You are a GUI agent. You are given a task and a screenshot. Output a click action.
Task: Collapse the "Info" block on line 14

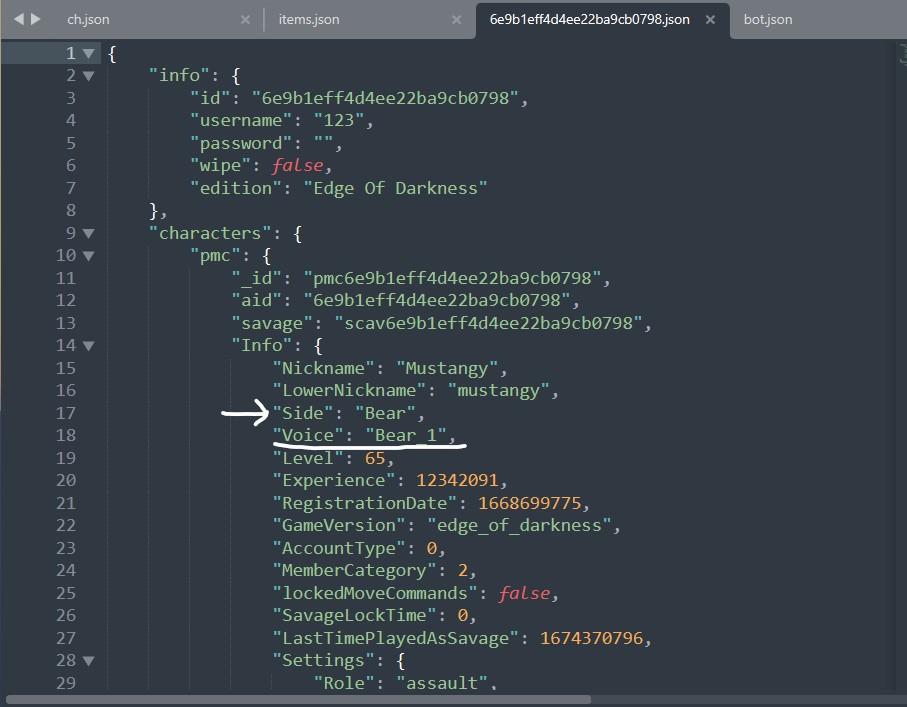[89, 346]
